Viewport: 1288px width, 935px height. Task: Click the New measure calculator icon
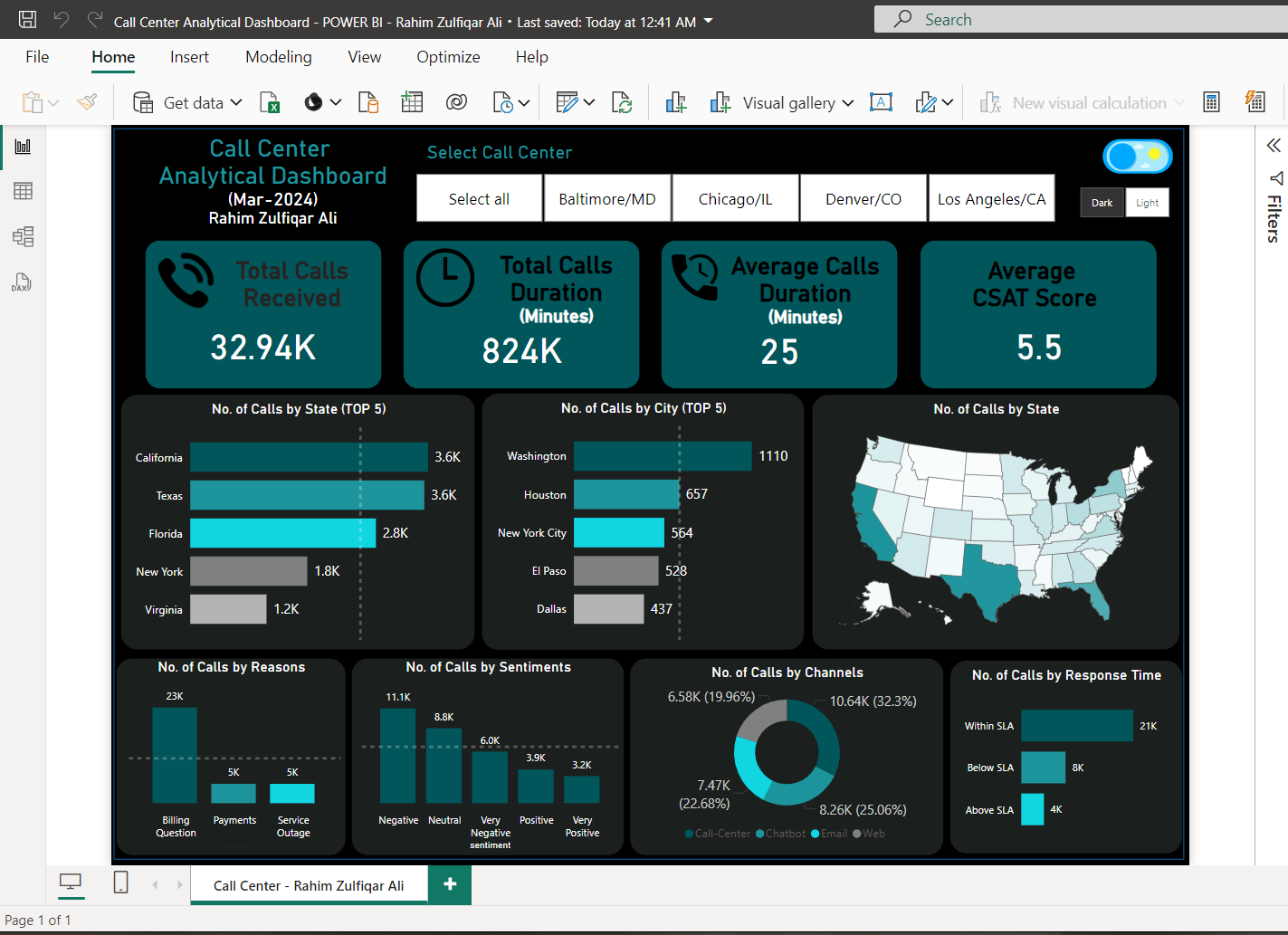(1211, 102)
